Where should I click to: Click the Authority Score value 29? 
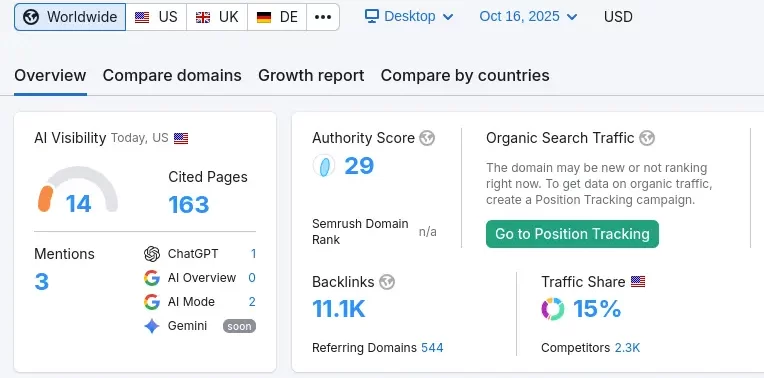(x=359, y=166)
